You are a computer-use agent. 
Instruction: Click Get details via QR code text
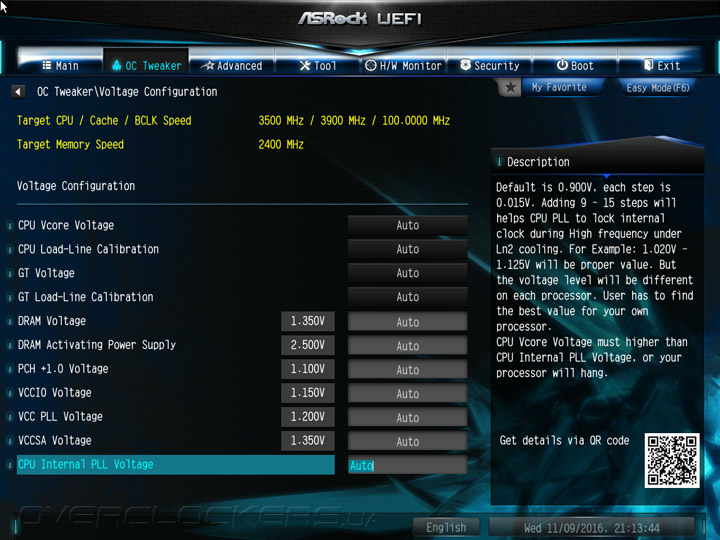click(x=564, y=441)
